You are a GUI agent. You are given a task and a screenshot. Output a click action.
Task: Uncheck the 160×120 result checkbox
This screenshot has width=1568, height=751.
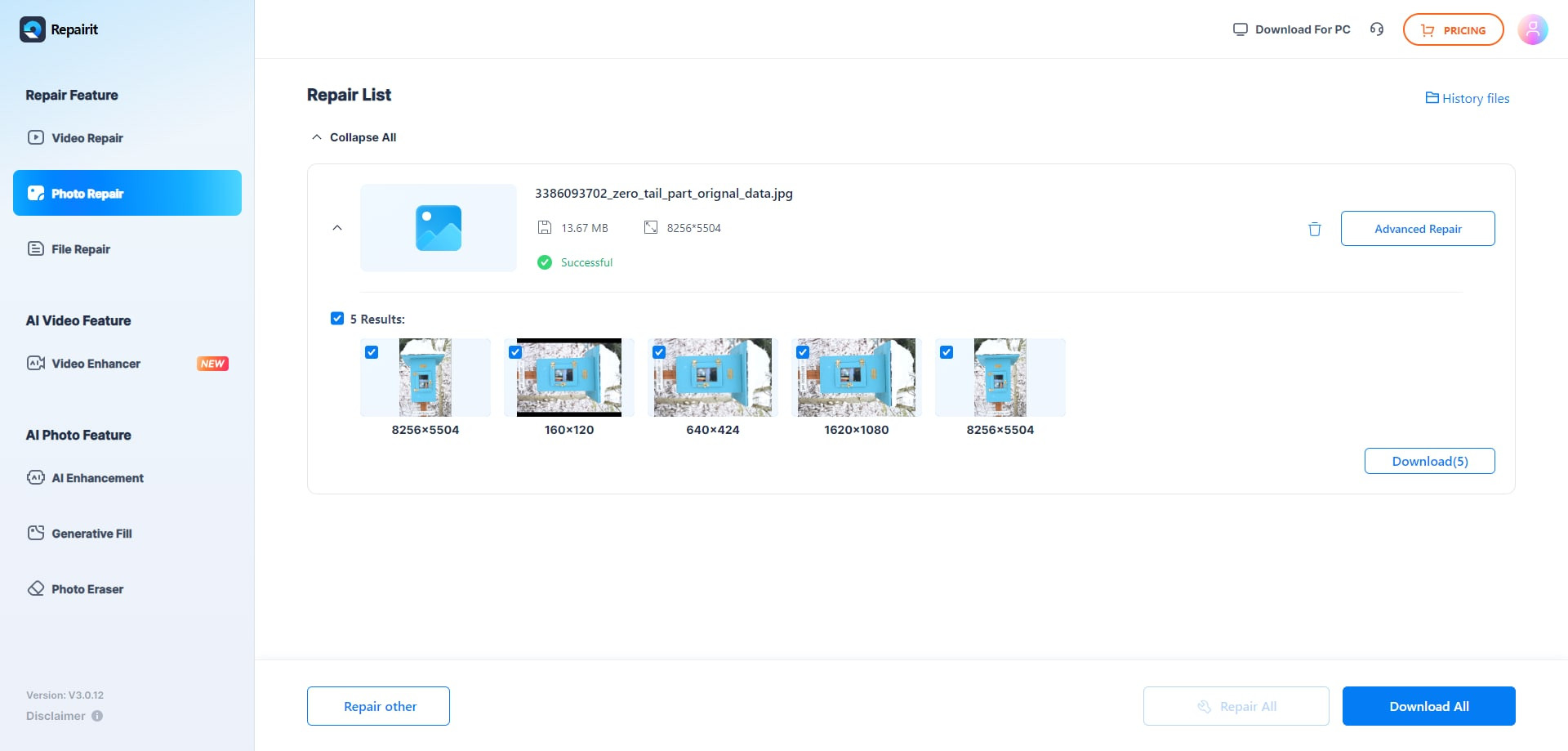click(x=515, y=352)
